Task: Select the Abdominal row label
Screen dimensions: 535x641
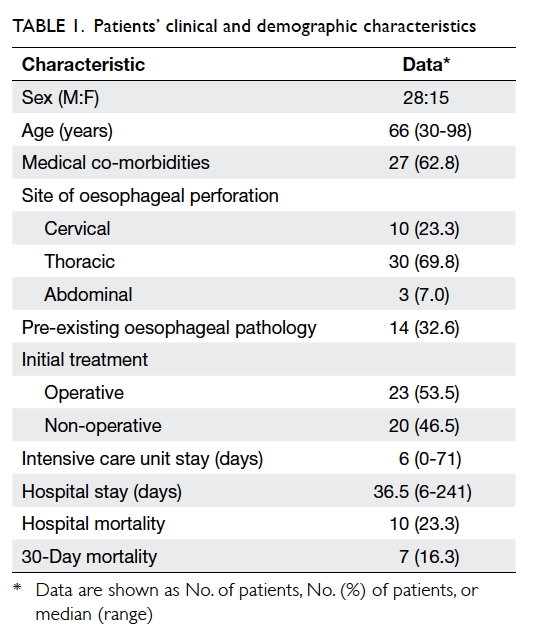Action: [88, 294]
